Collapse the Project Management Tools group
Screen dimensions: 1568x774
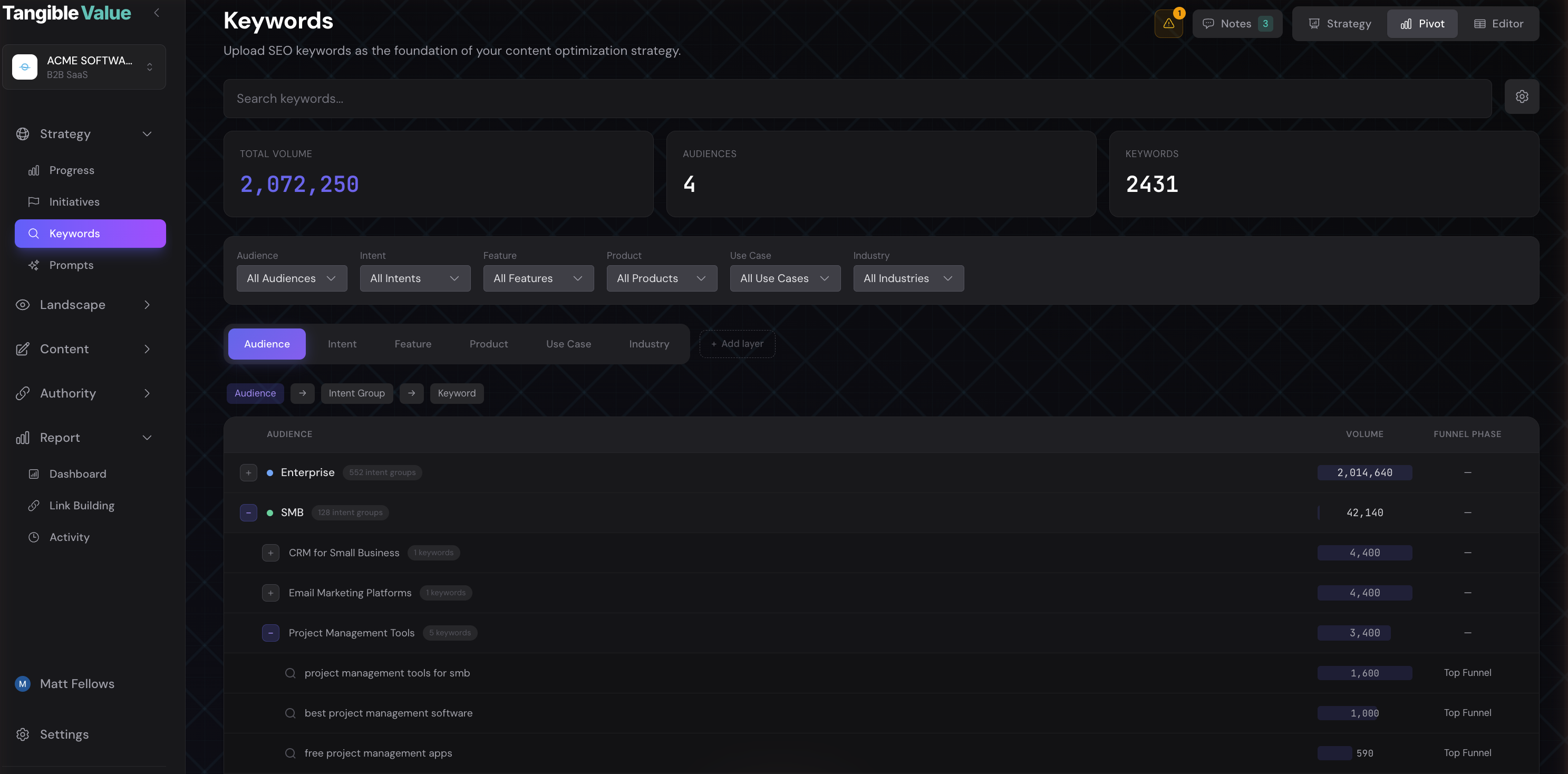tap(270, 633)
